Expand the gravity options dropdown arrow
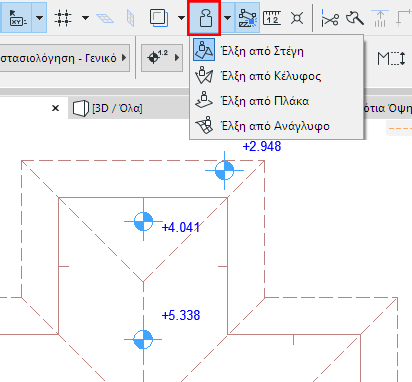The height and width of the screenshot is (382, 412). pos(228,17)
